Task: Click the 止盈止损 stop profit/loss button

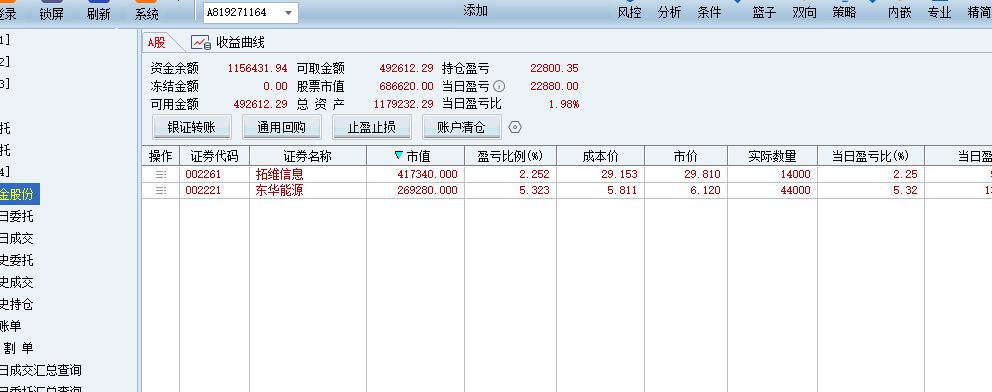Action: pos(372,127)
